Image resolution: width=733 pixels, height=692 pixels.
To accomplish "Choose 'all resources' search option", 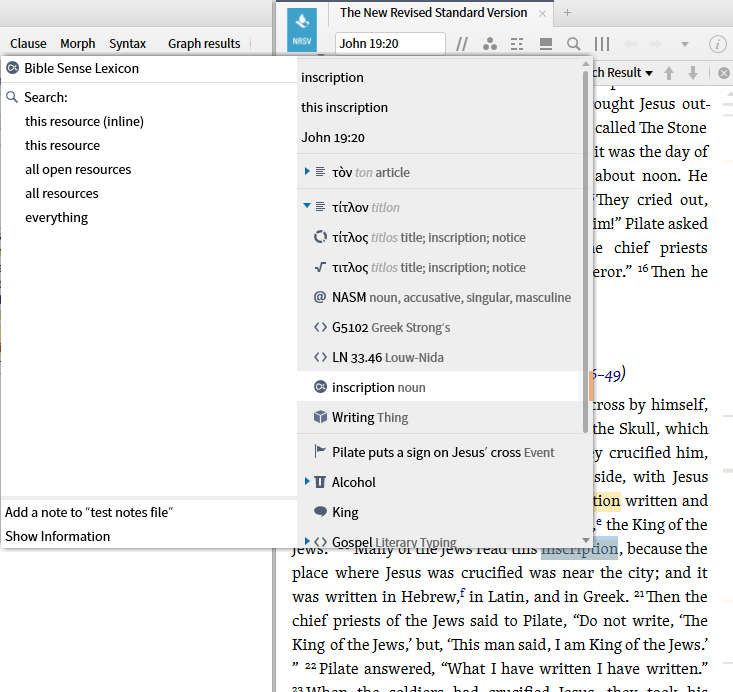I will click(62, 194).
